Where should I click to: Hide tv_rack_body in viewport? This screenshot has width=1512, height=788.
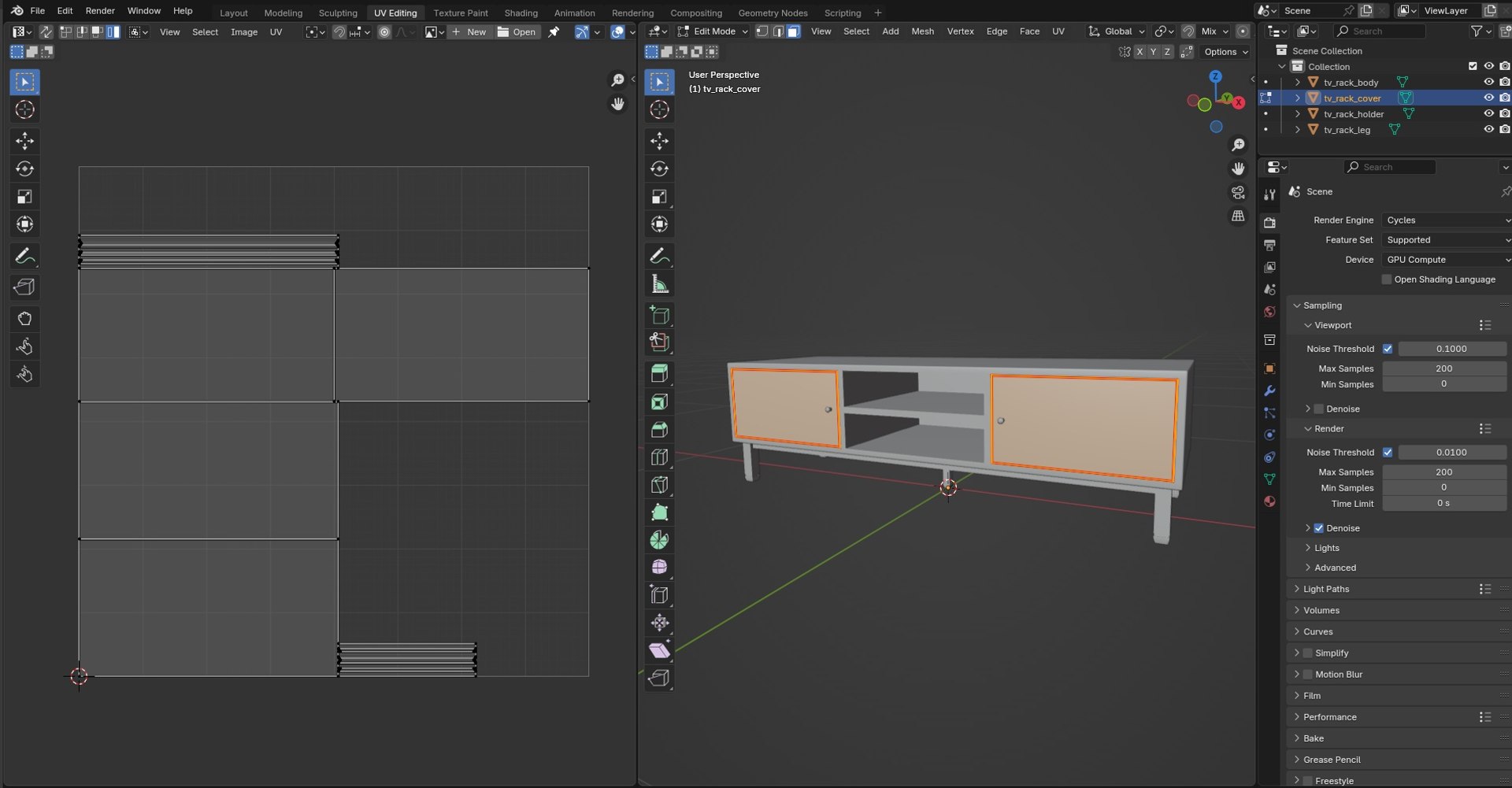coord(1488,82)
